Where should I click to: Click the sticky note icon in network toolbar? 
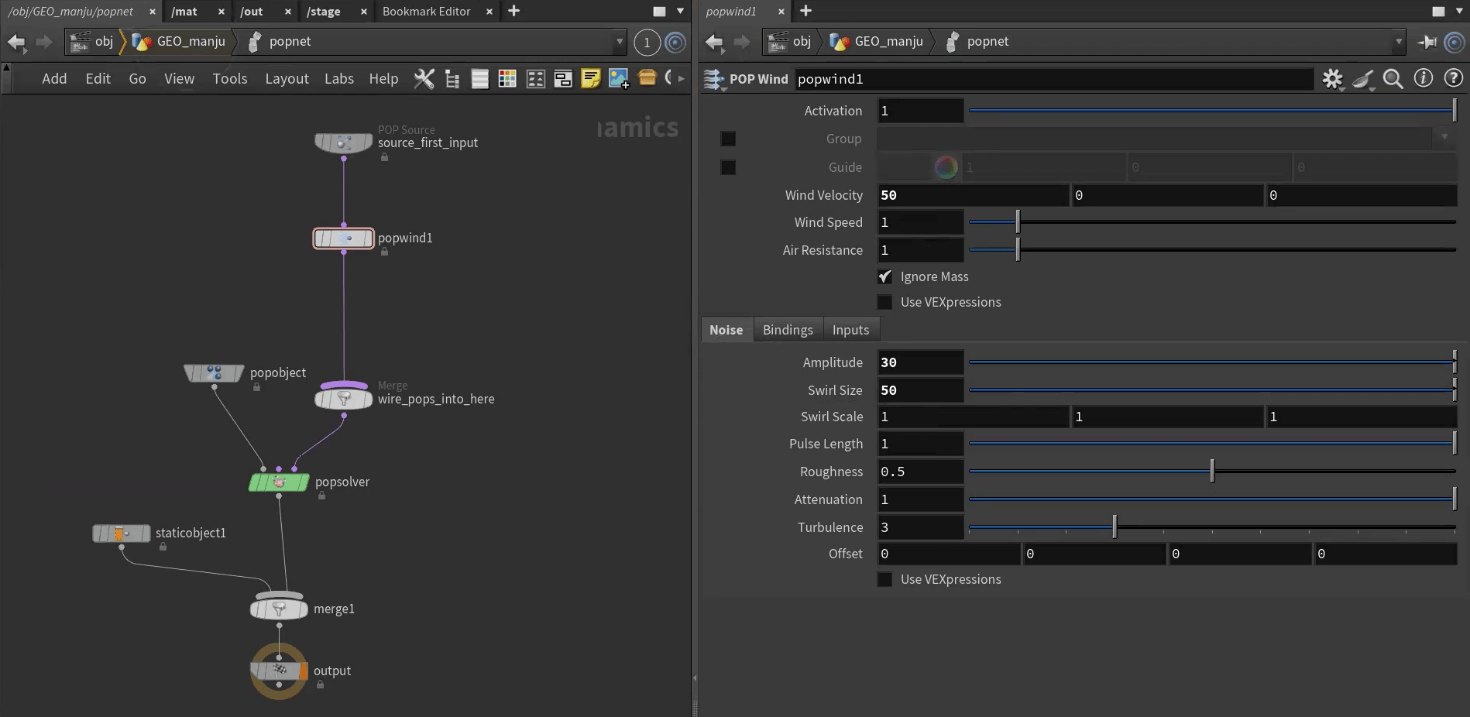pyautogui.click(x=590, y=79)
